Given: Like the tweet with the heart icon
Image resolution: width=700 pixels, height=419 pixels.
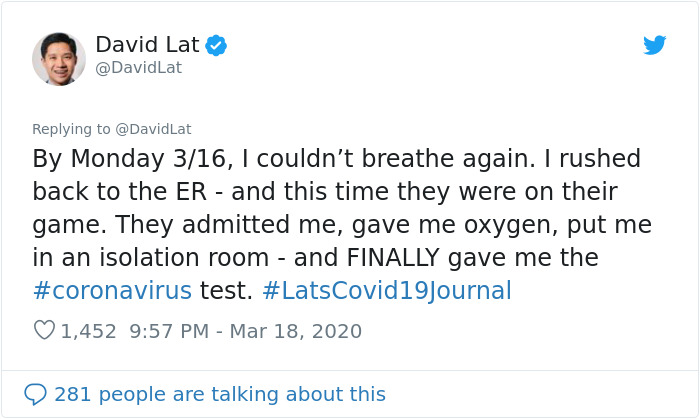Looking at the screenshot, I should [44, 331].
